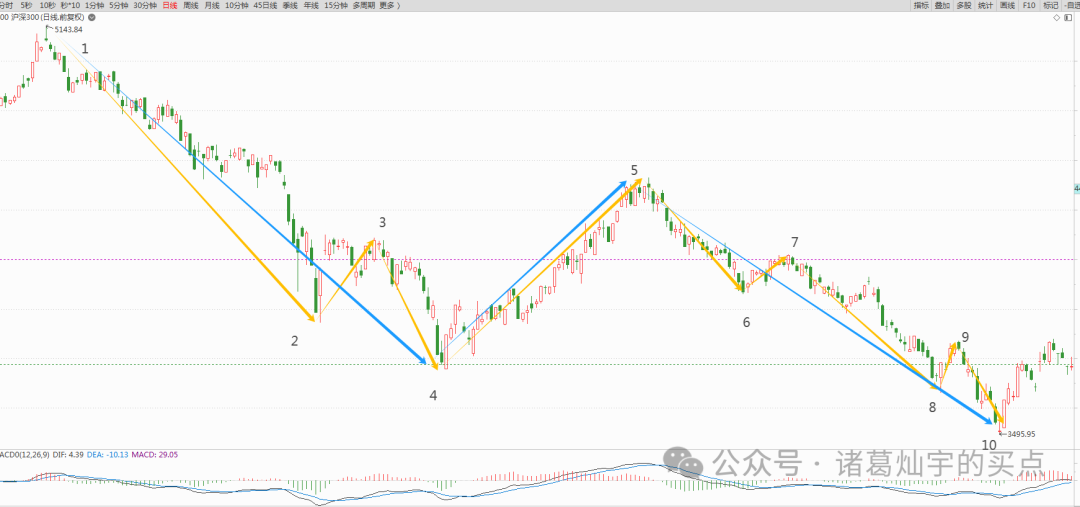Select the 45日线 period

(267, 6)
